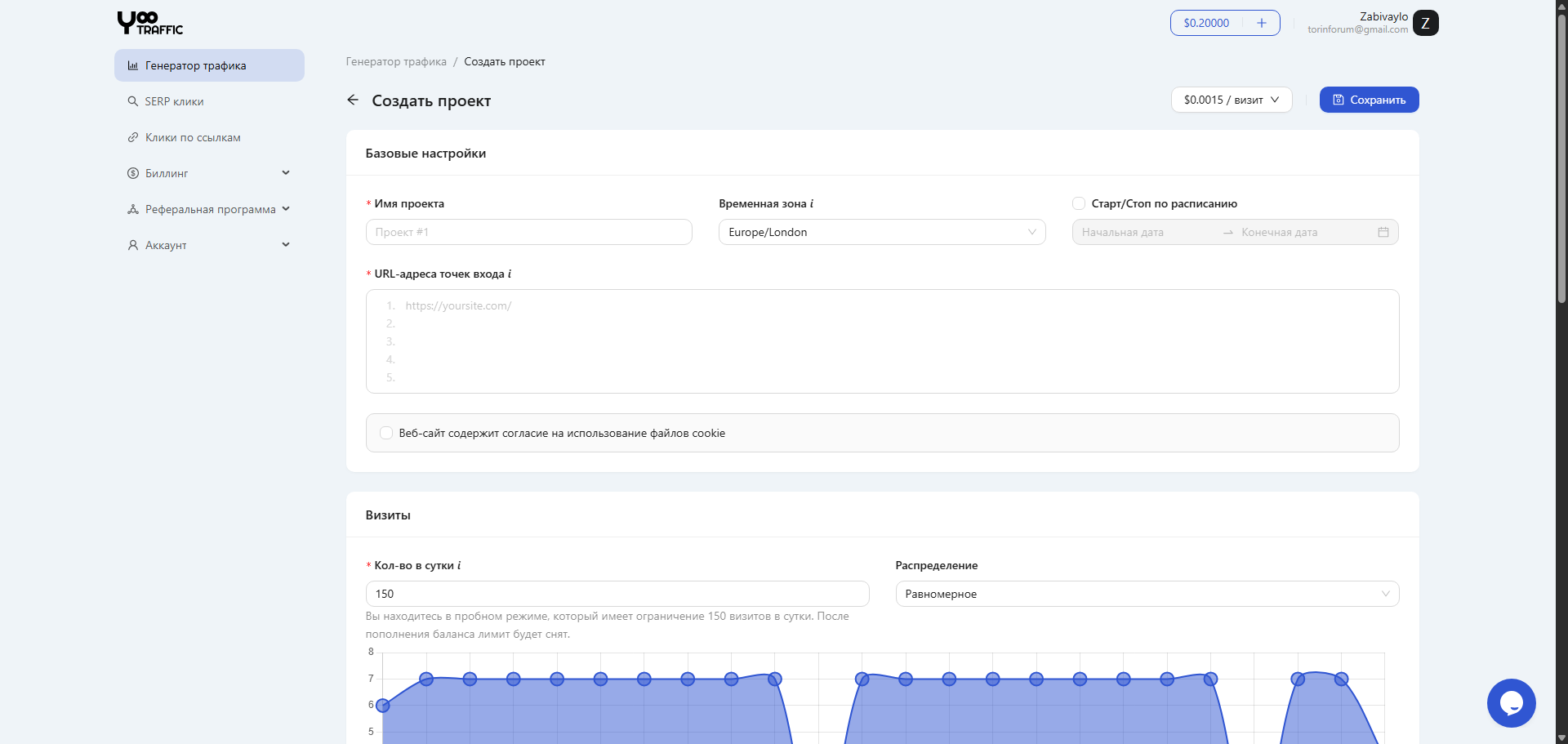Click the YooTraffic logo
Viewport: 1568px width, 744px height.
(x=150, y=23)
